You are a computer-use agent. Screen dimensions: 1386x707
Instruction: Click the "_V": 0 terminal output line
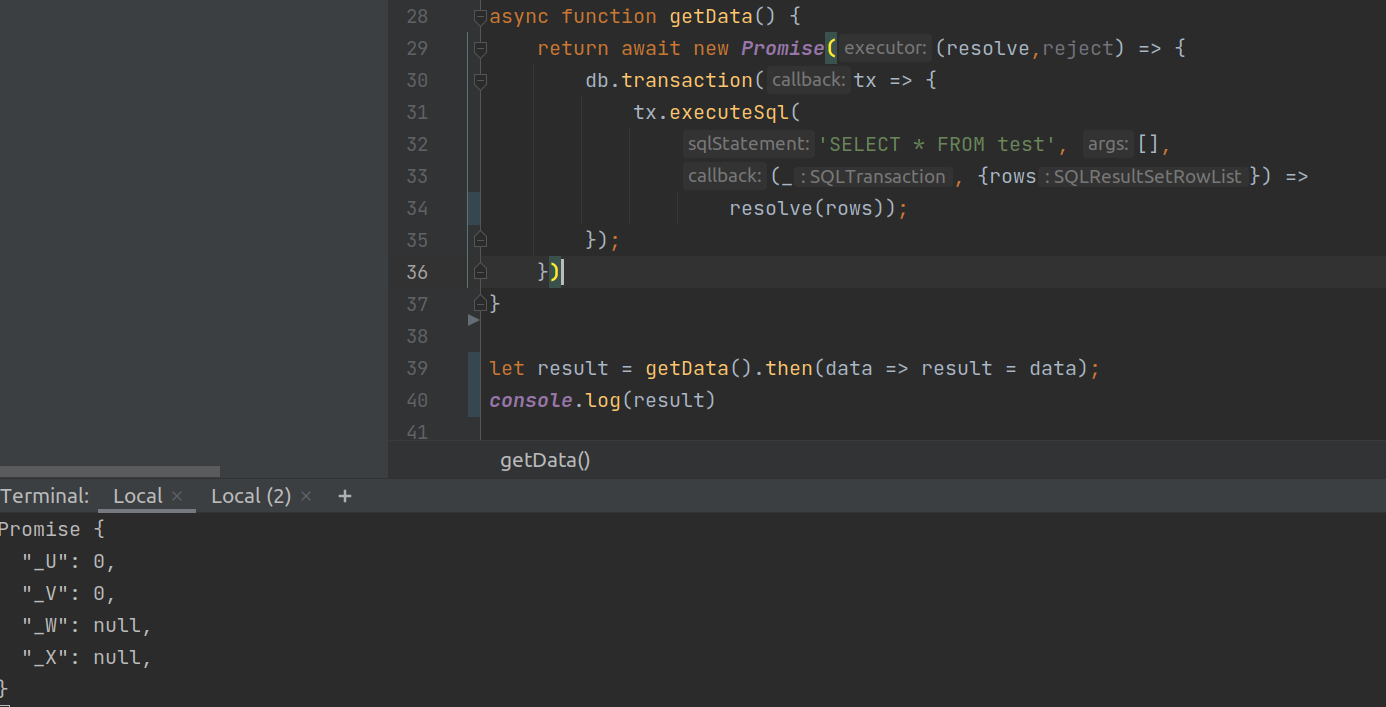click(x=69, y=594)
